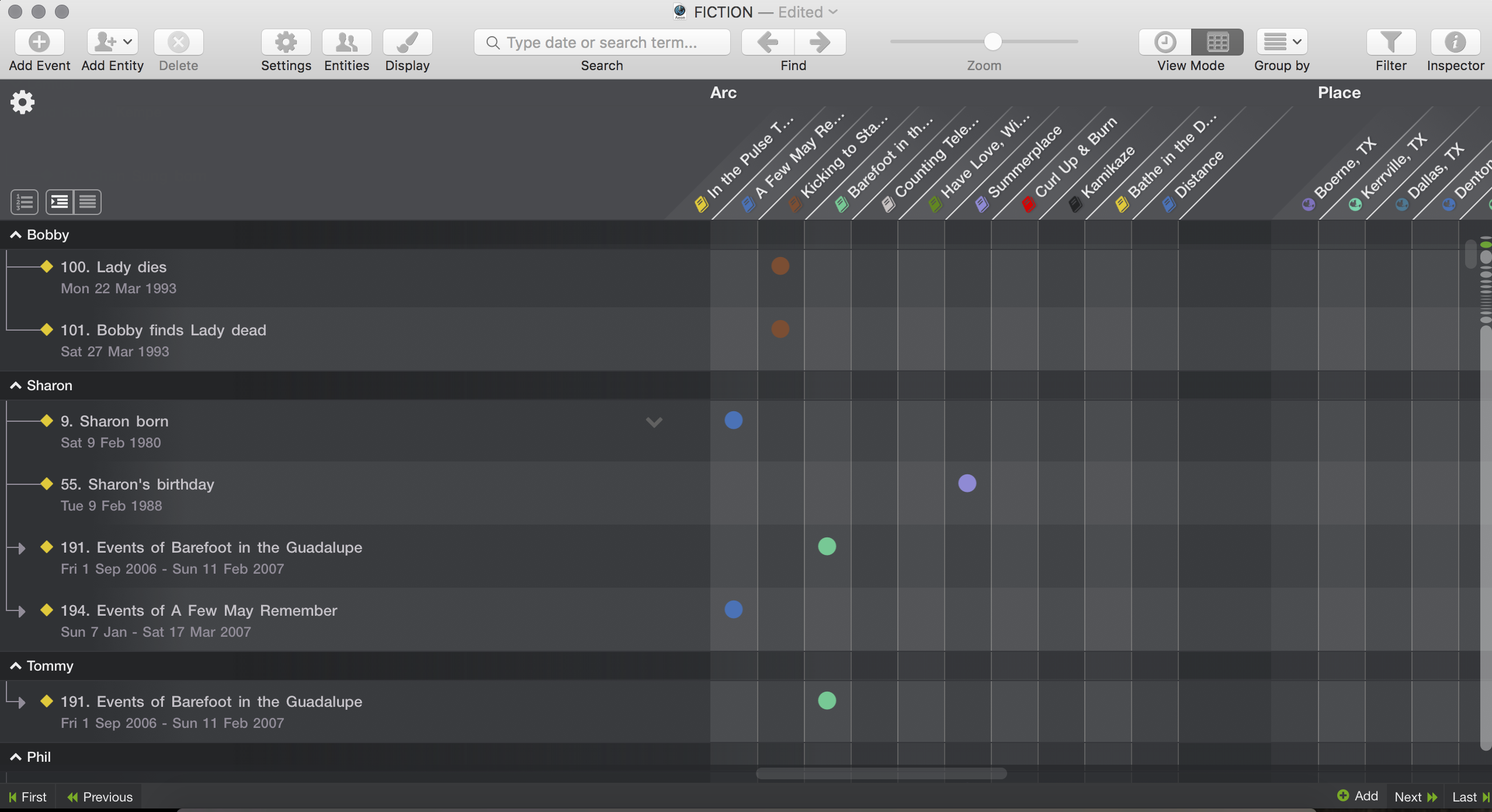Open the Display settings brush icon
This screenshot has width=1492, height=812.
407,42
